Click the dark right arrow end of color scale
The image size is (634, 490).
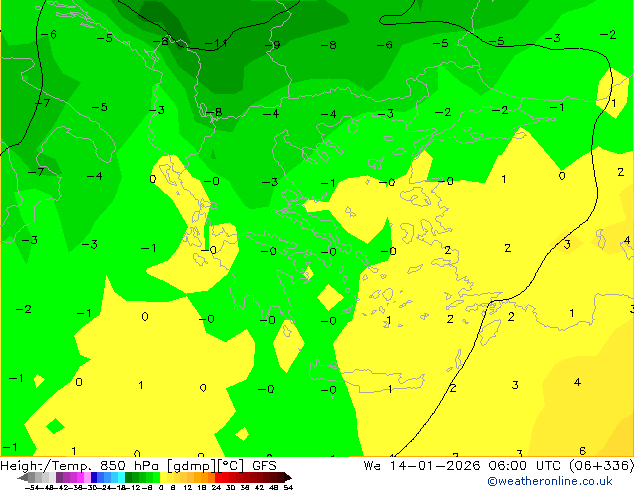point(288,478)
